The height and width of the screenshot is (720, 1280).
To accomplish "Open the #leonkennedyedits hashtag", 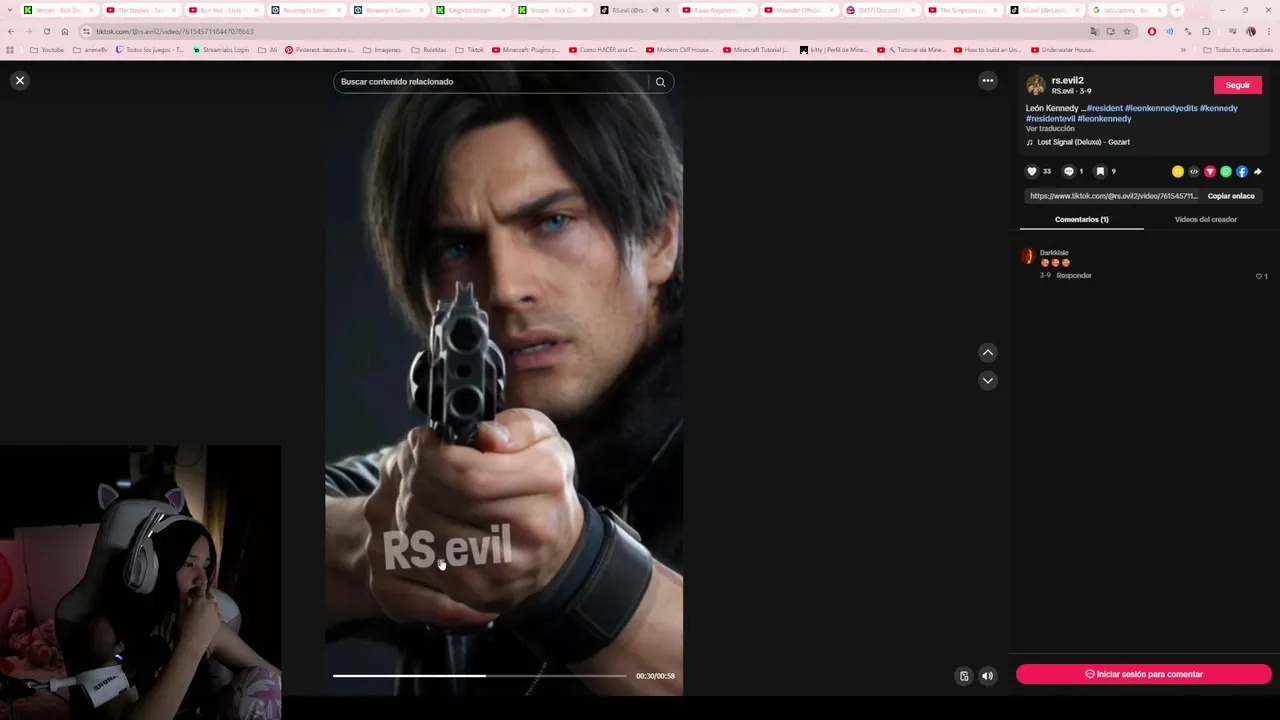I will pos(1161,108).
